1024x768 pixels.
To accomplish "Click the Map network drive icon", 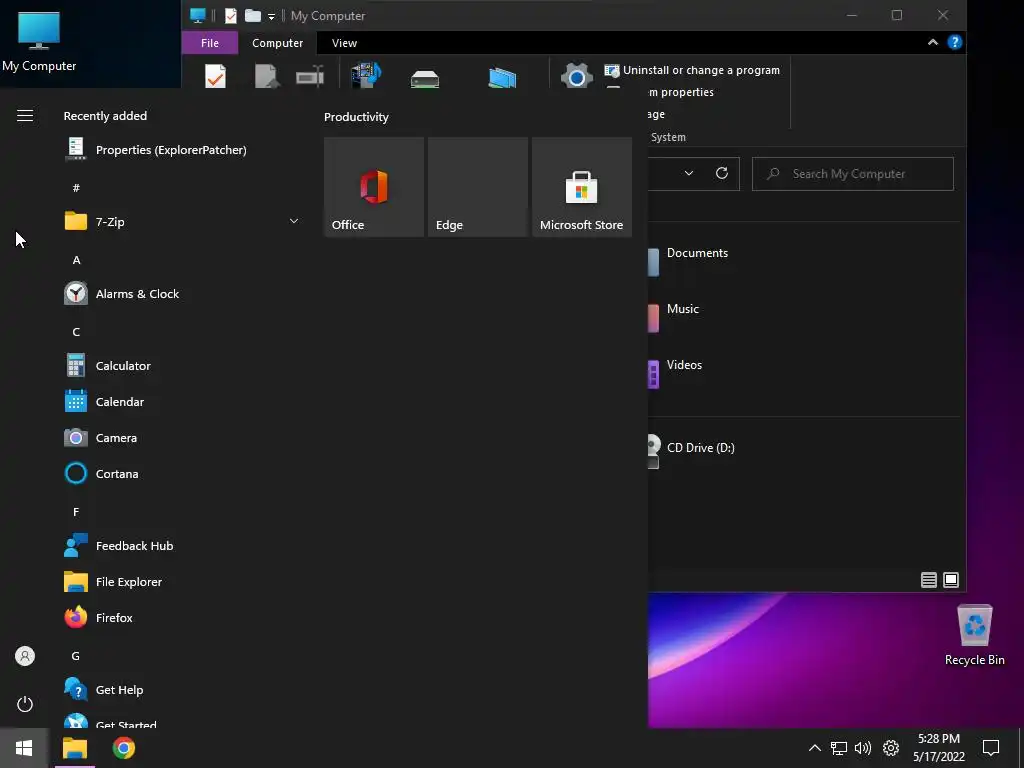I will (424, 79).
